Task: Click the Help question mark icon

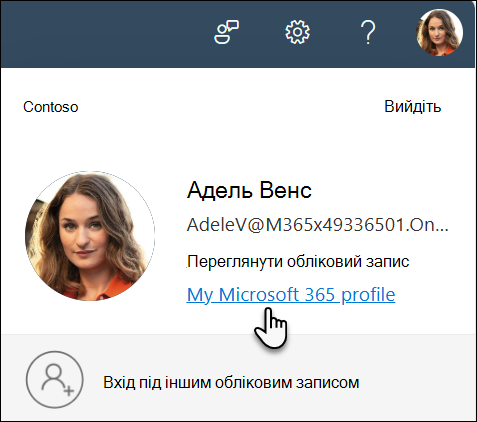Action: click(368, 32)
